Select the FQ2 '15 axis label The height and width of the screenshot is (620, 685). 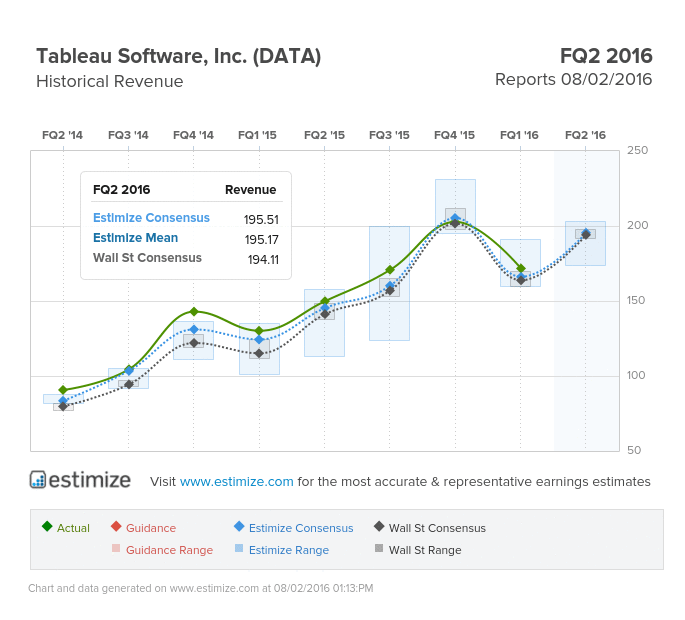pyautogui.click(x=324, y=135)
